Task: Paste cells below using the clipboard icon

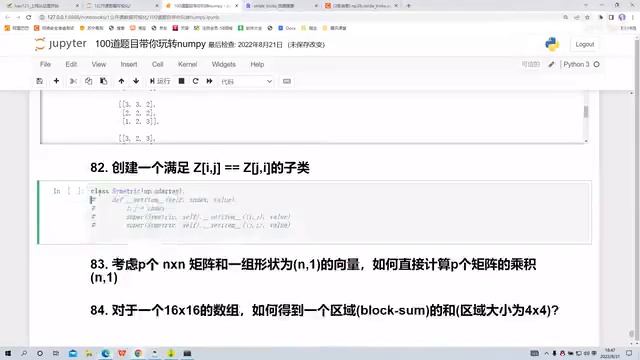Action: pos(104,81)
